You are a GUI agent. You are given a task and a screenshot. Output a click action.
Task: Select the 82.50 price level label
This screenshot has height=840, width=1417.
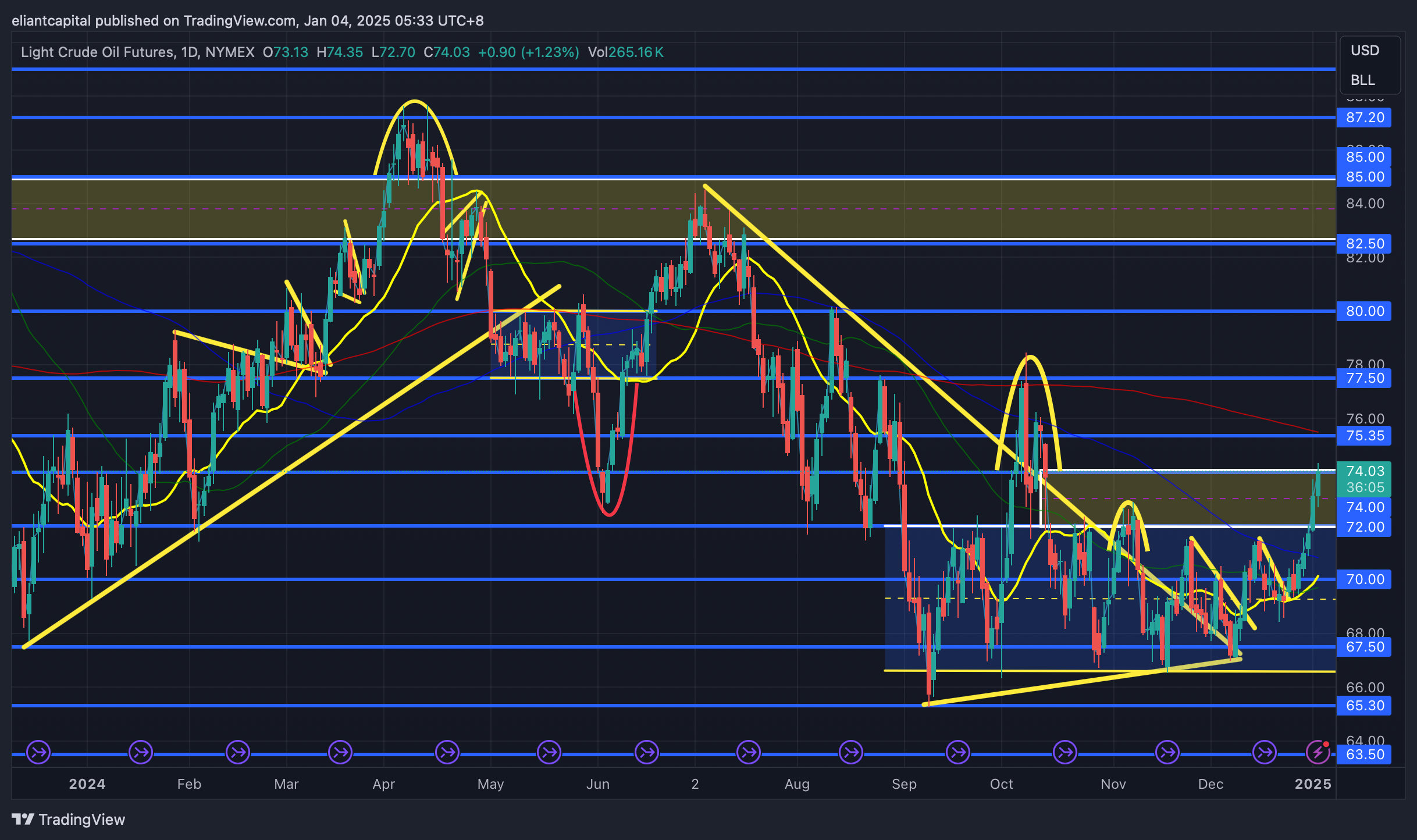(x=1365, y=243)
